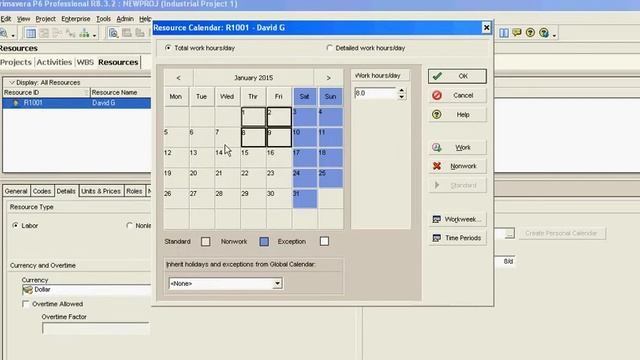This screenshot has width=640, height=360.
Task: Click the online help globe question icon
Action: [x=544, y=32]
